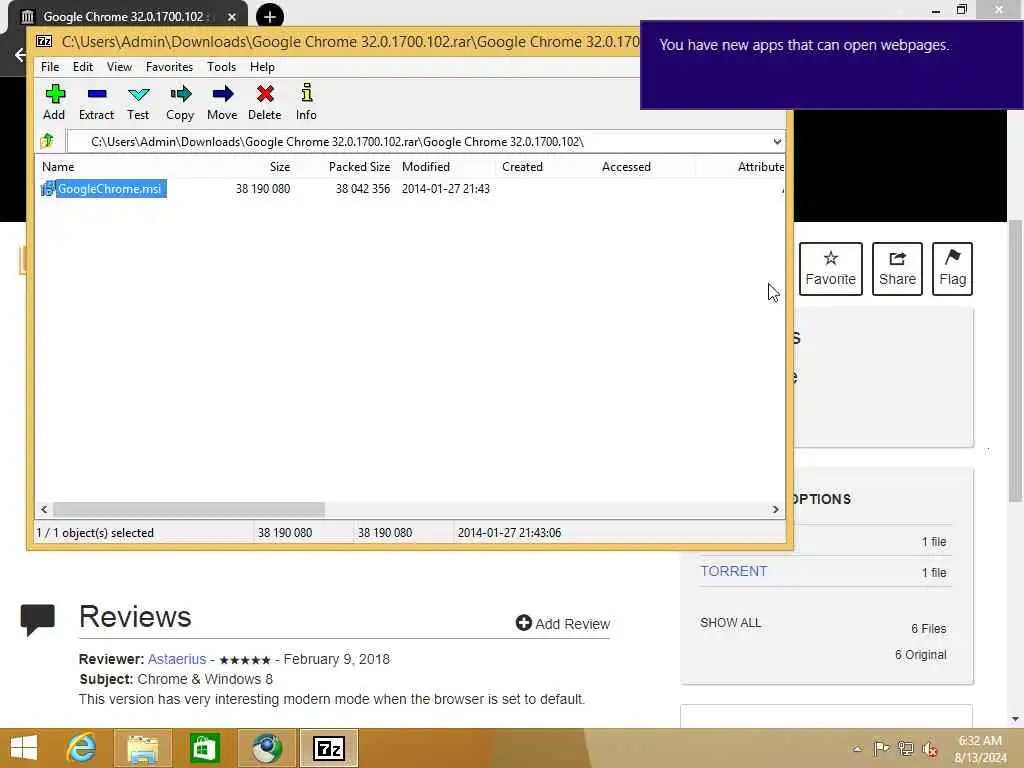Viewport: 1024px width, 768px height.
Task: Click into the archive path field
Action: click(x=418, y=142)
